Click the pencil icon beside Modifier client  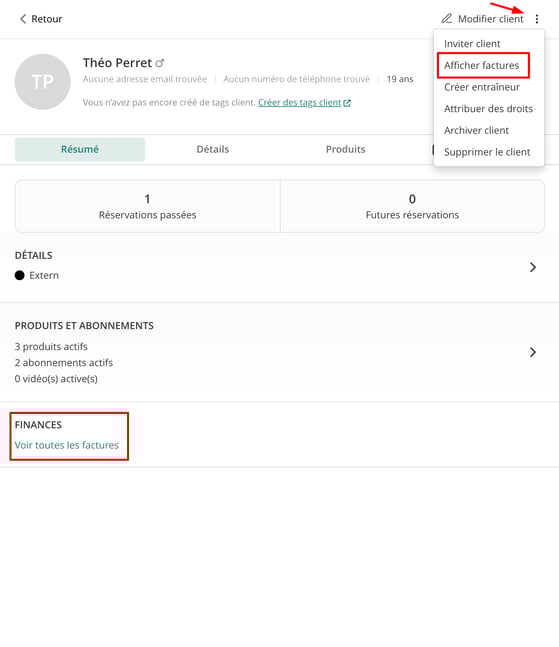[447, 19]
